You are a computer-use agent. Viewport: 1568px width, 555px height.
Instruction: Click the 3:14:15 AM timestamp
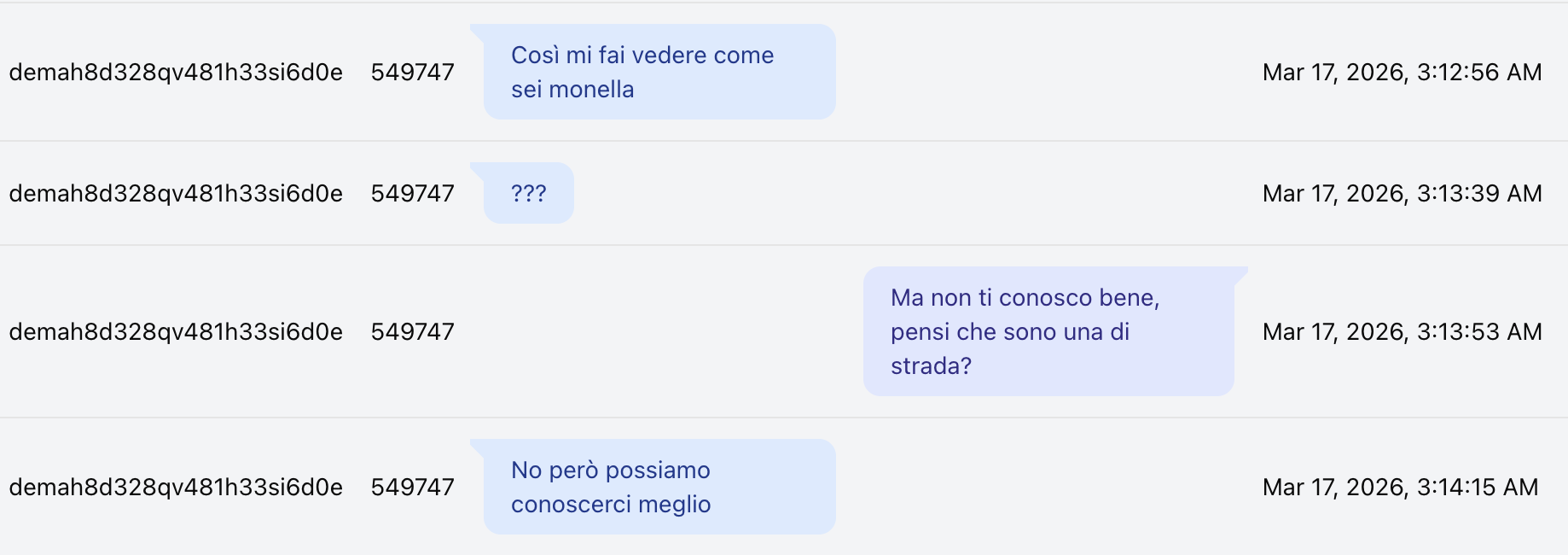click(1400, 488)
